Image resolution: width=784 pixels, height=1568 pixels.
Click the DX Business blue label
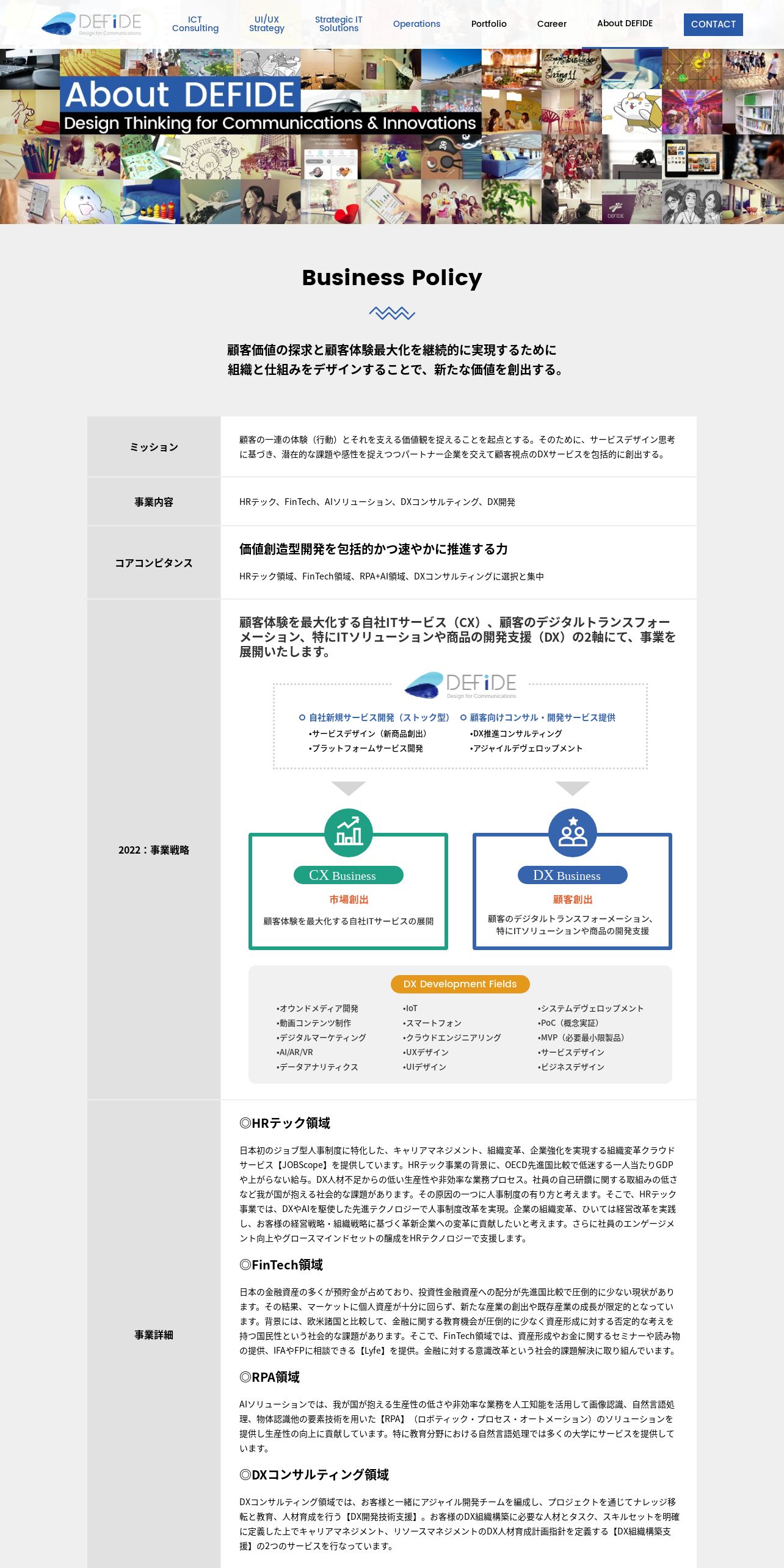572,875
